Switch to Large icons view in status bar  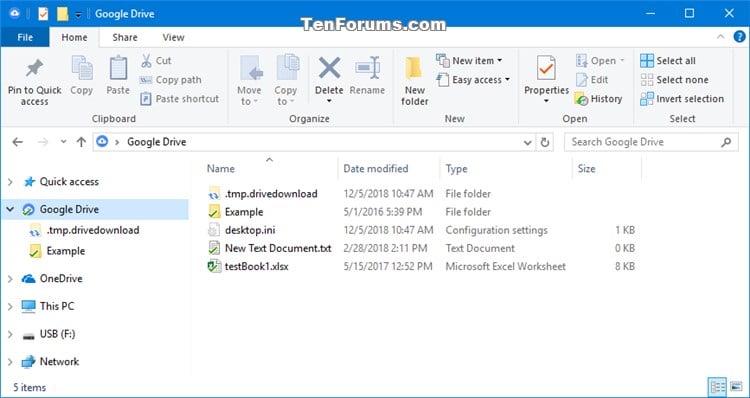tap(736, 387)
